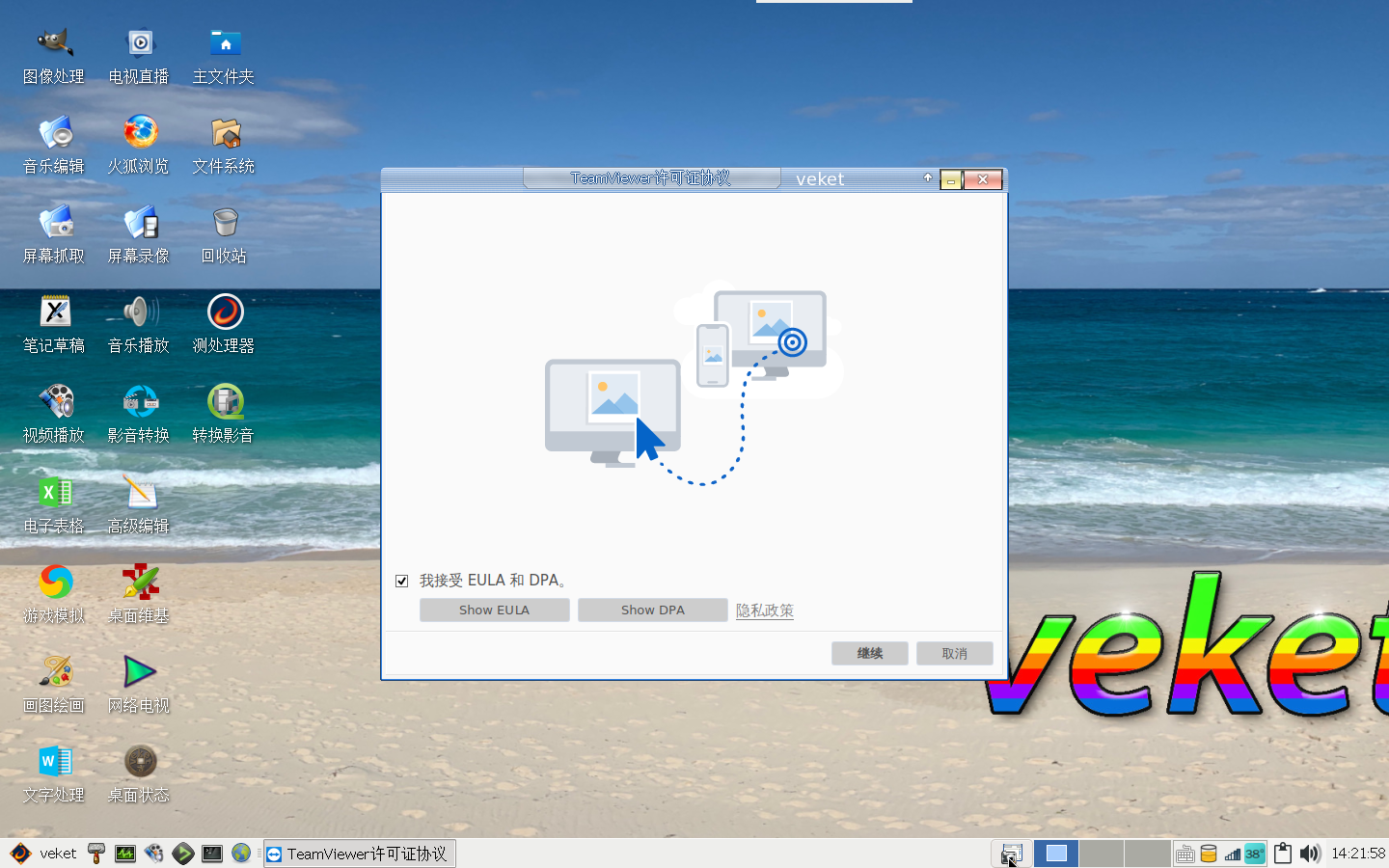The image size is (1389, 868).
Task: Click the Show EULA button
Action: 494,610
